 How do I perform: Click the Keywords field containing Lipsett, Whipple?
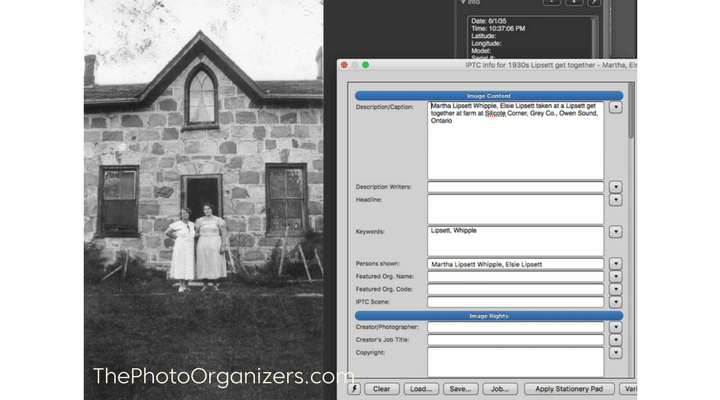pos(516,241)
